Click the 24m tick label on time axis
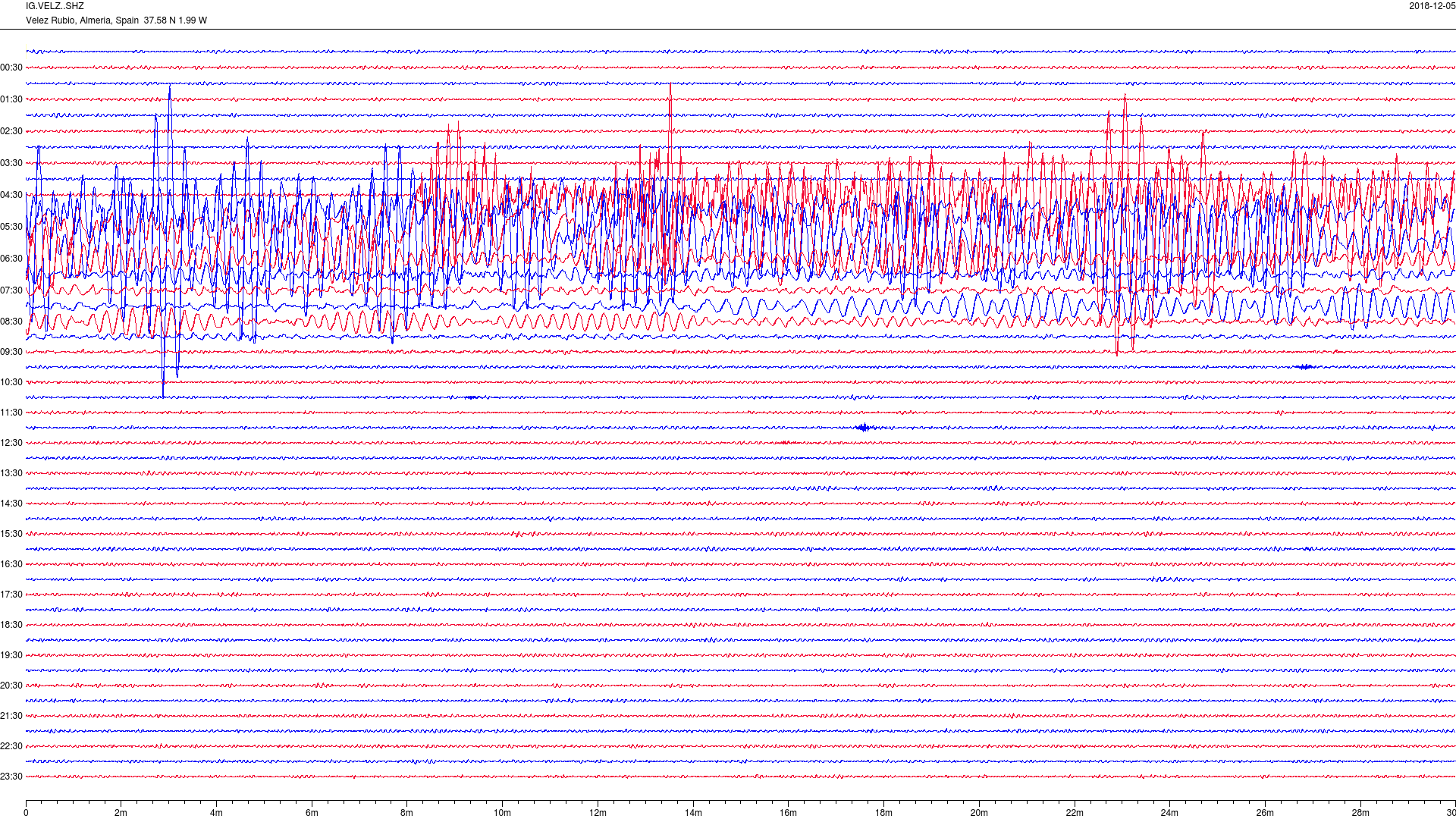Viewport: 1456px width, 819px height. (1170, 813)
